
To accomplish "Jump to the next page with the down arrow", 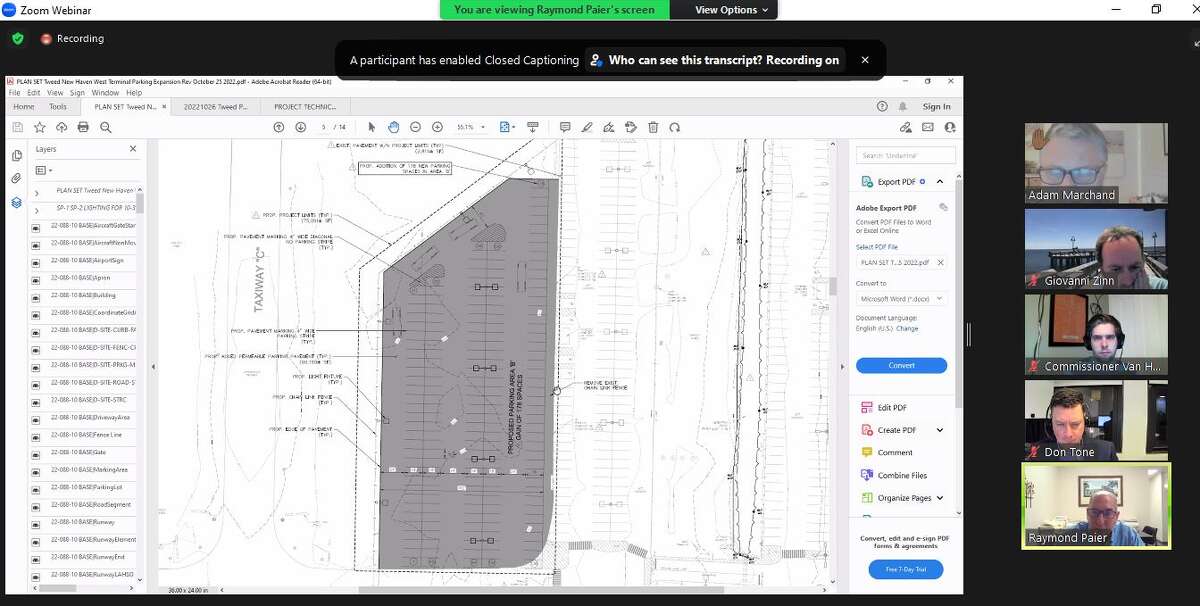I will (301, 127).
